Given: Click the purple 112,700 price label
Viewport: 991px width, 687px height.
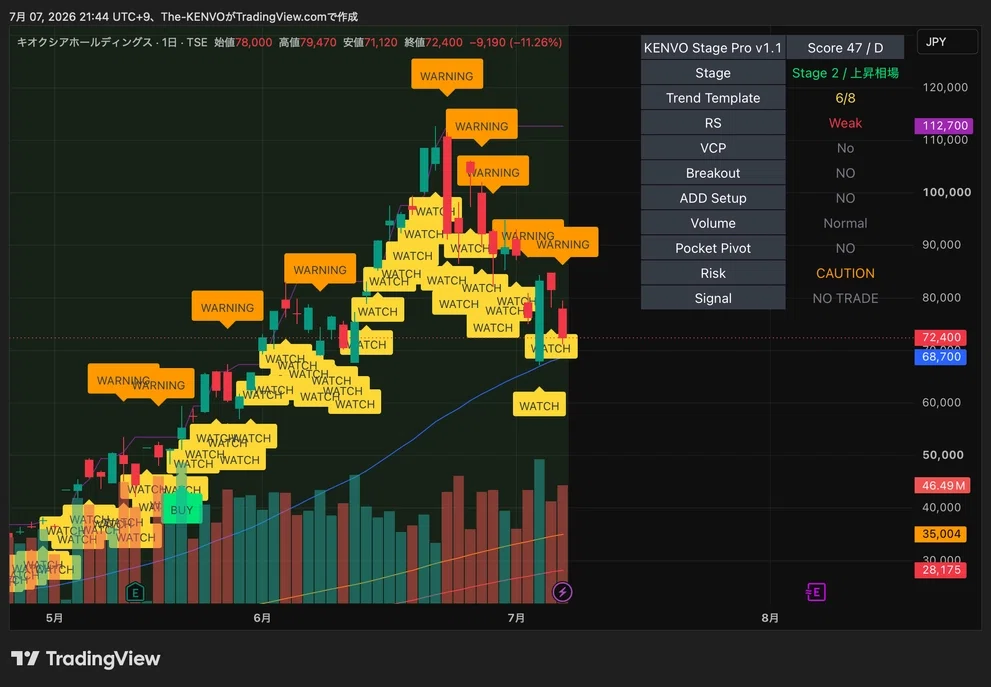Looking at the screenshot, I should click(x=944, y=126).
